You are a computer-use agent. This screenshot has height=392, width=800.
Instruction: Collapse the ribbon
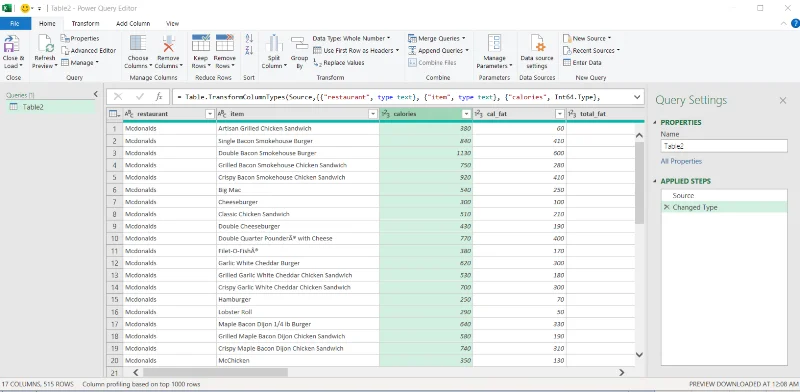[x=784, y=23]
